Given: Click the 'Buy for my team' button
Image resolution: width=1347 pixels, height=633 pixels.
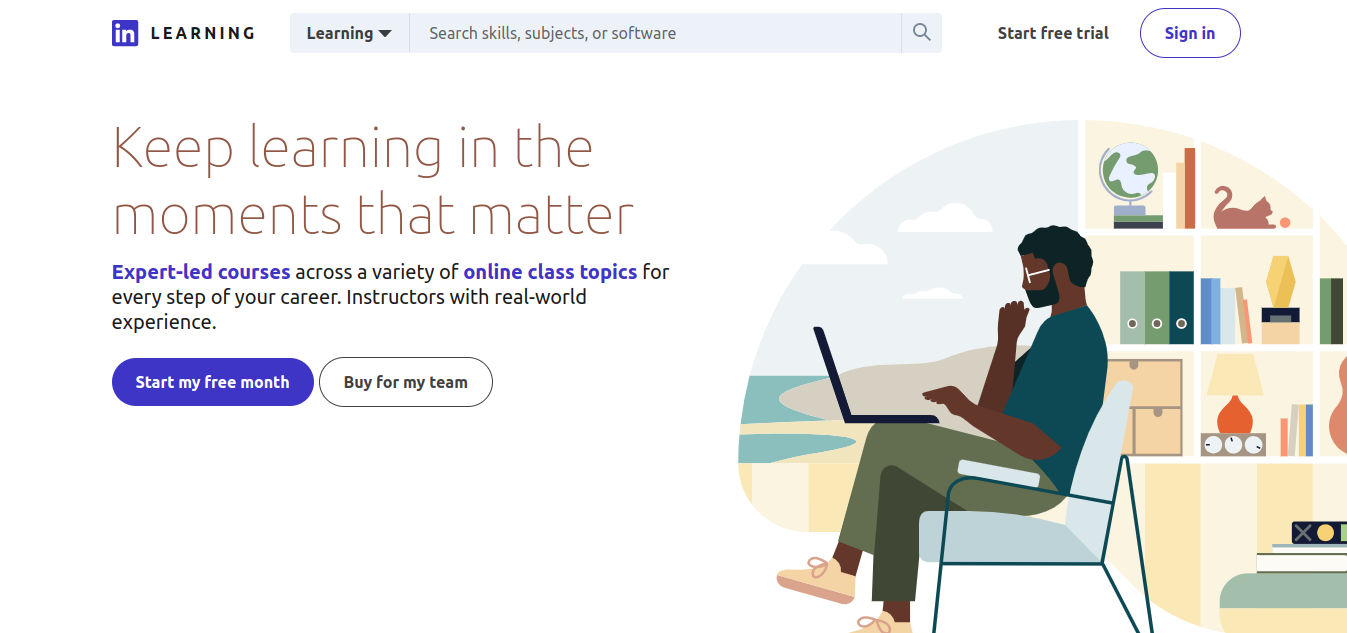Looking at the screenshot, I should (406, 382).
